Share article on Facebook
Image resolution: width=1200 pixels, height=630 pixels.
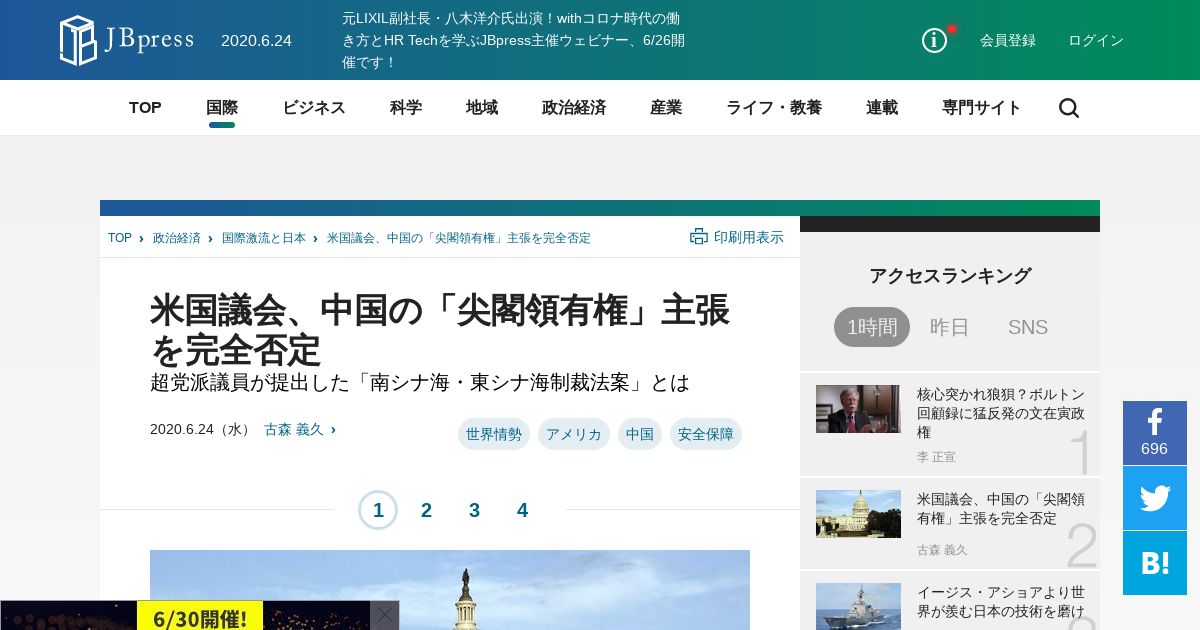(x=1155, y=433)
